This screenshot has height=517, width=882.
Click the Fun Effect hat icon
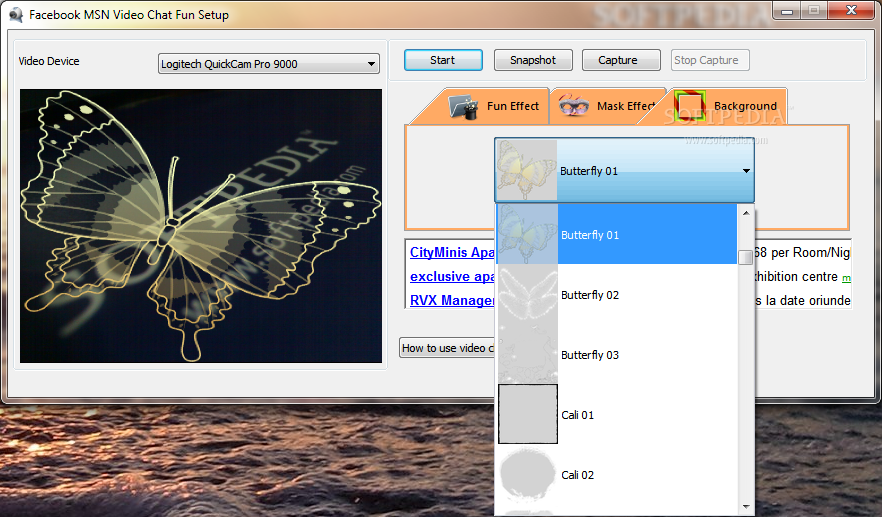464,106
